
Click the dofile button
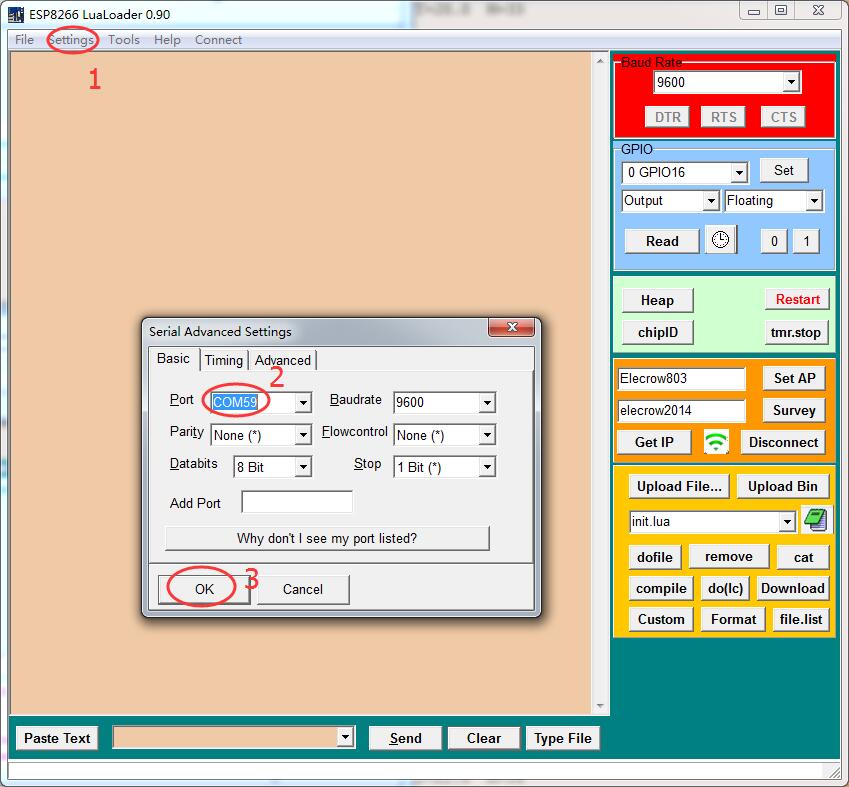coord(655,557)
